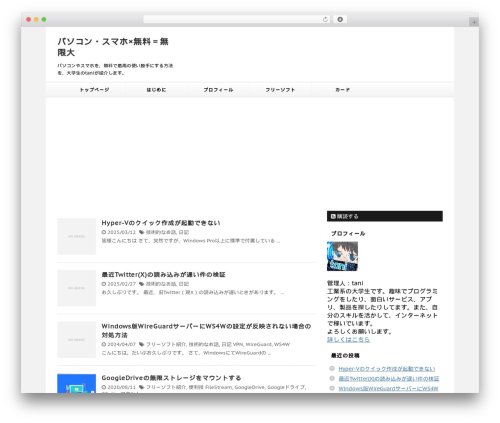Click the Twitter(X) article thumbnail placeholder
This screenshot has width=500, height=423.
tap(76, 288)
